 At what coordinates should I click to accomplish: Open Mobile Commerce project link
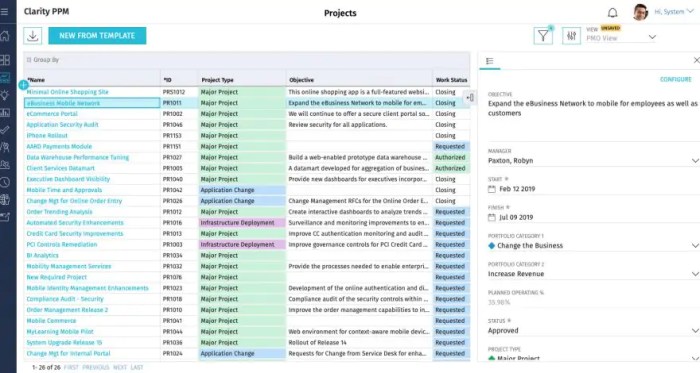tap(51, 321)
